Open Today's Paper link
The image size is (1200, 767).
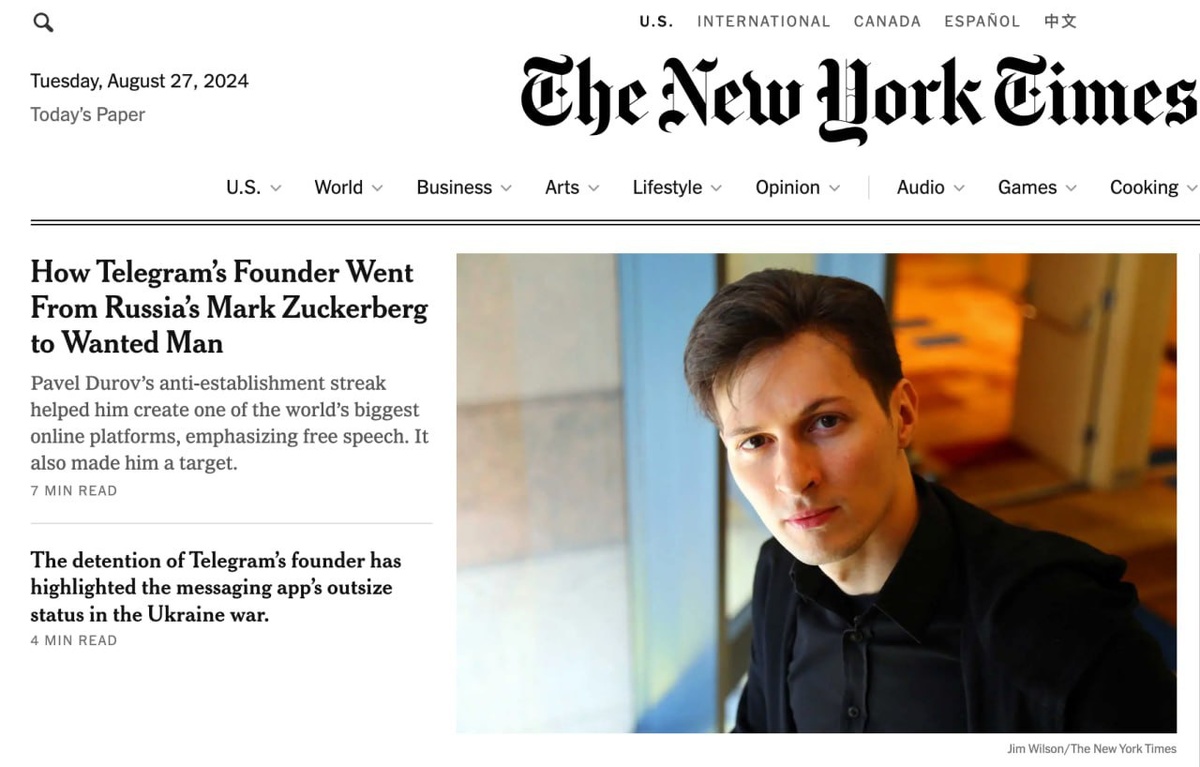88,115
